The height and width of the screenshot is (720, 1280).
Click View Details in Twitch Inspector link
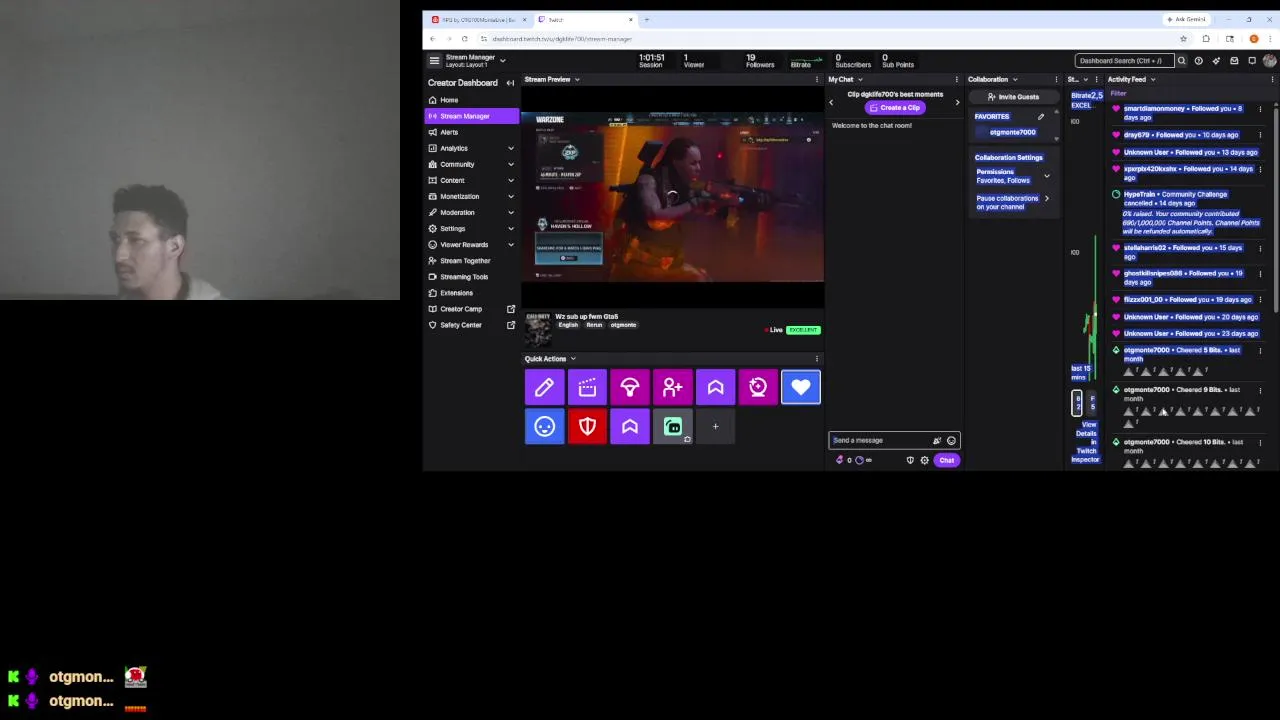coord(1086,441)
